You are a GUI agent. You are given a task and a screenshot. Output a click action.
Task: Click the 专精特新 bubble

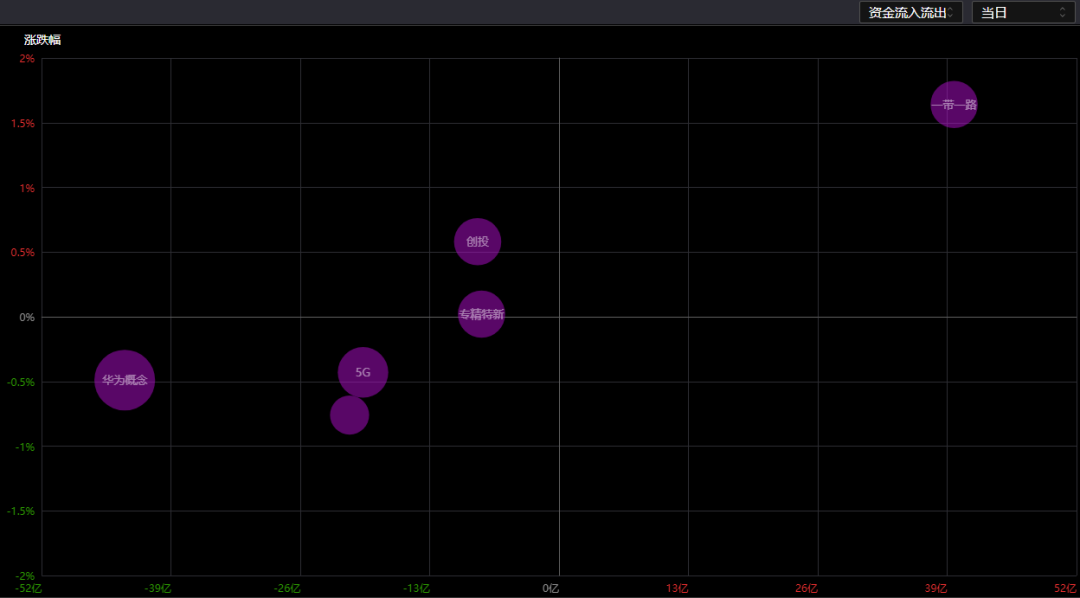coord(481,314)
